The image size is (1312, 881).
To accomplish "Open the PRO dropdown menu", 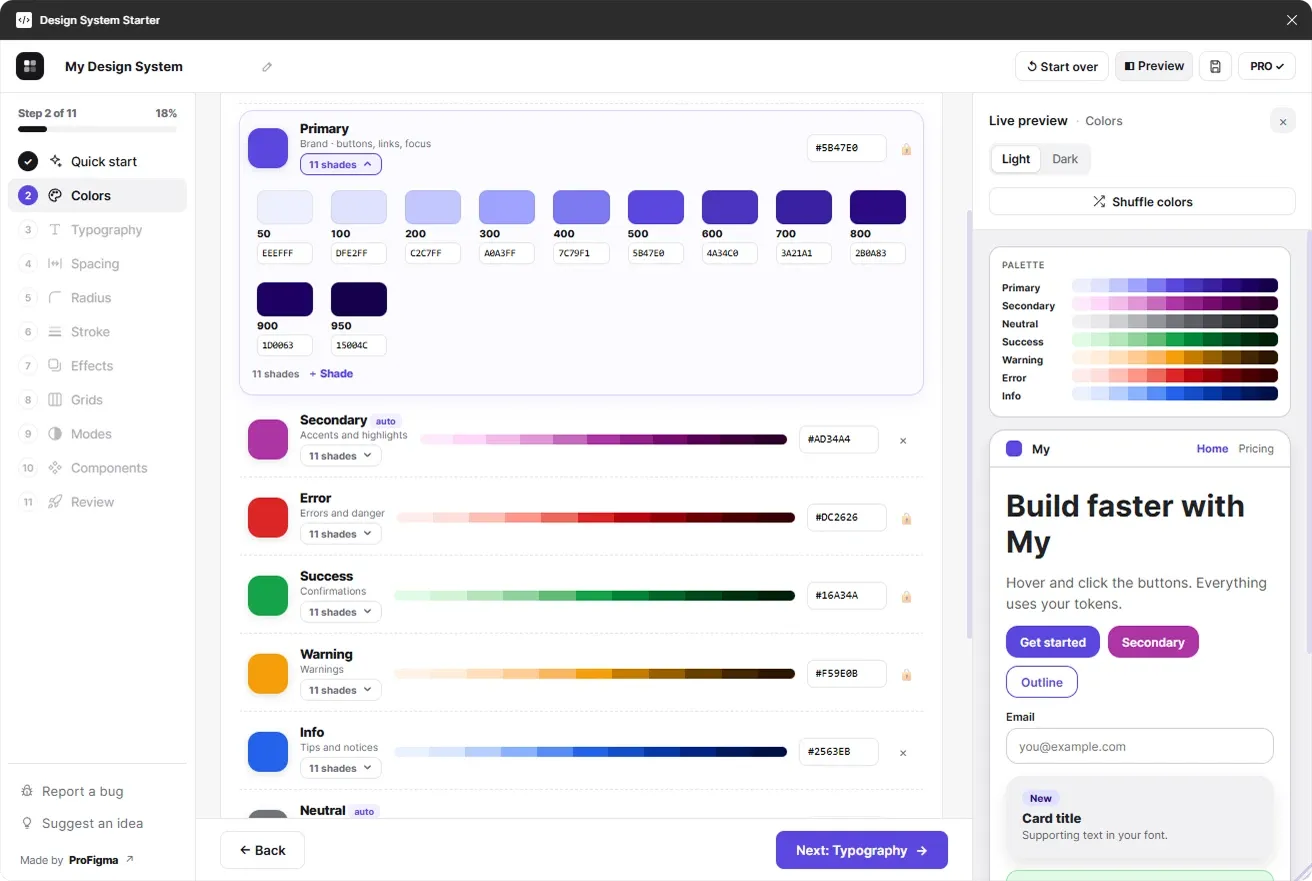I will click(x=1267, y=66).
